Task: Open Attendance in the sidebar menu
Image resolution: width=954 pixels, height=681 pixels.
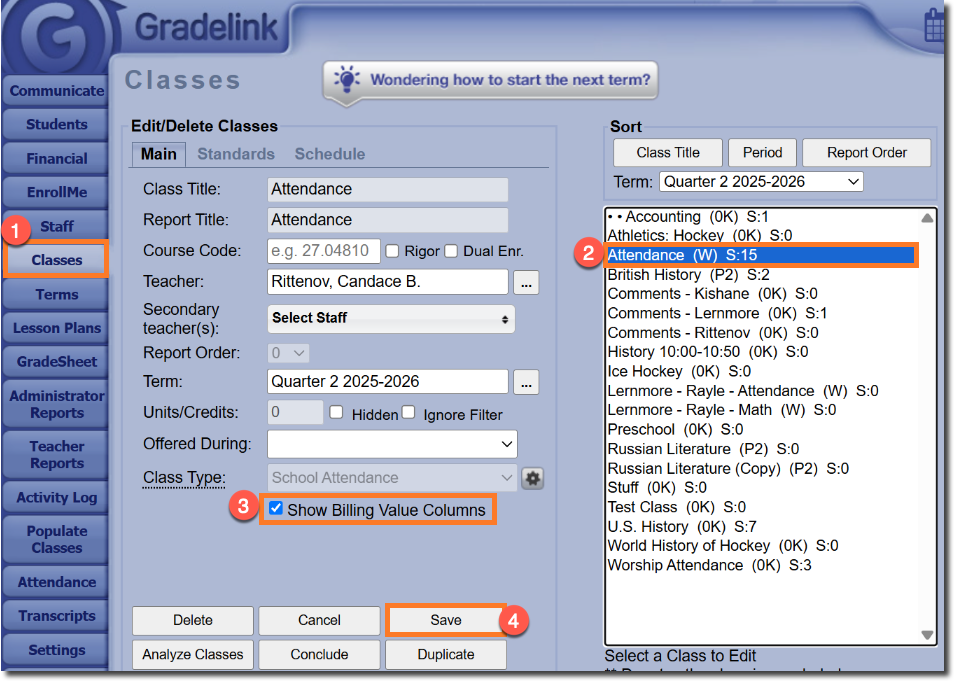Action: (x=57, y=582)
